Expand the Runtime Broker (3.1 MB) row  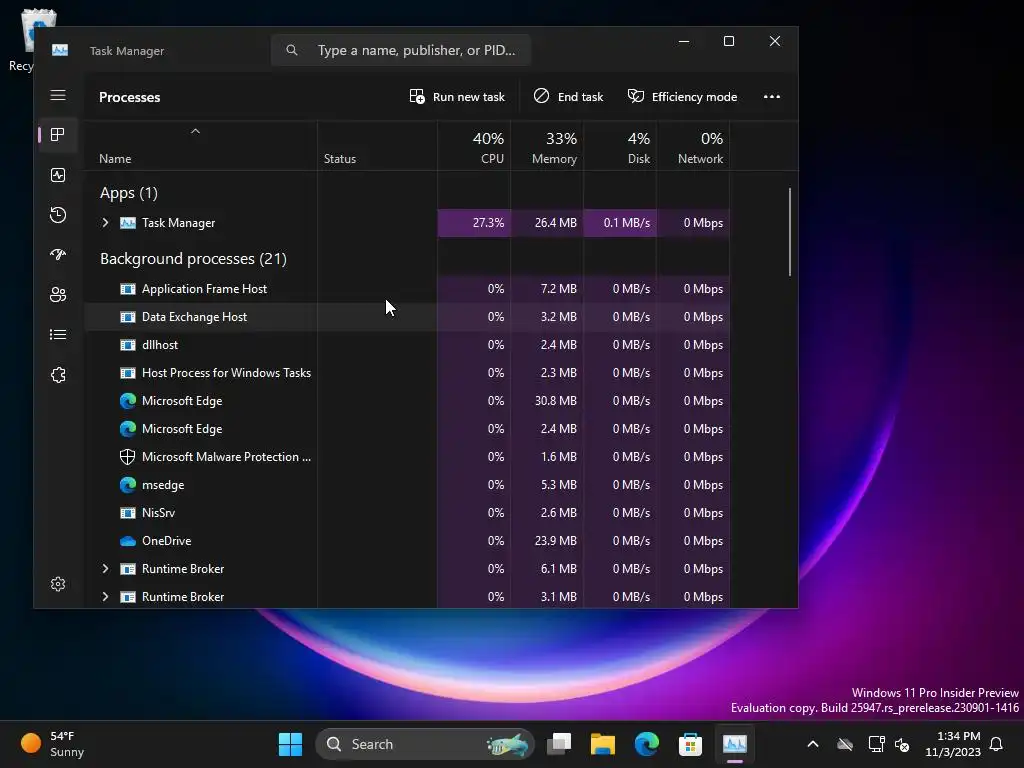pos(105,597)
